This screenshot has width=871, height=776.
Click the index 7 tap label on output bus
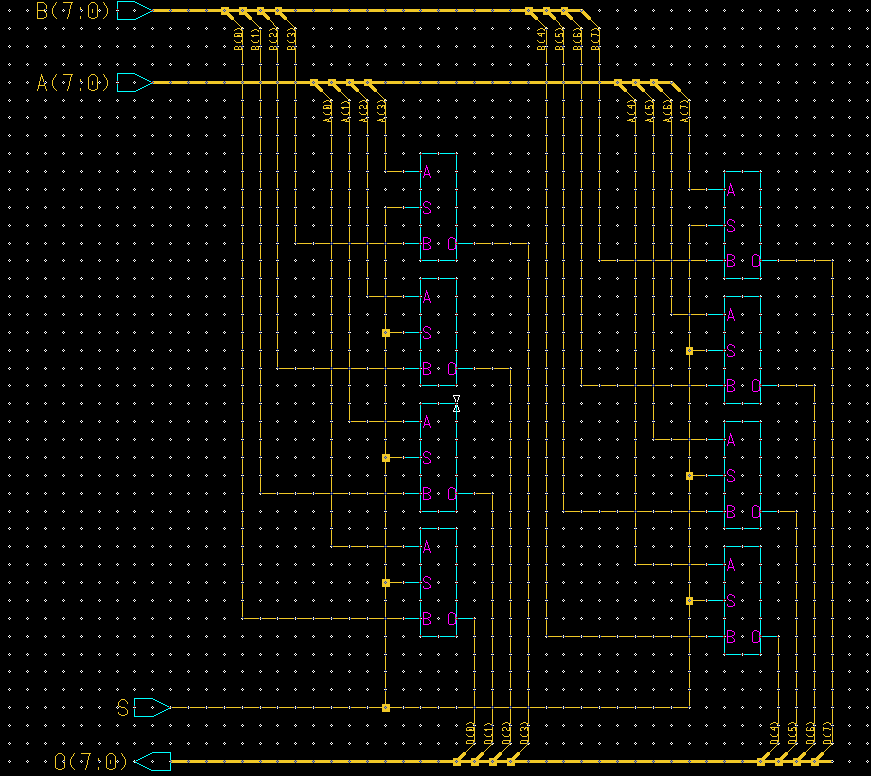point(828,734)
